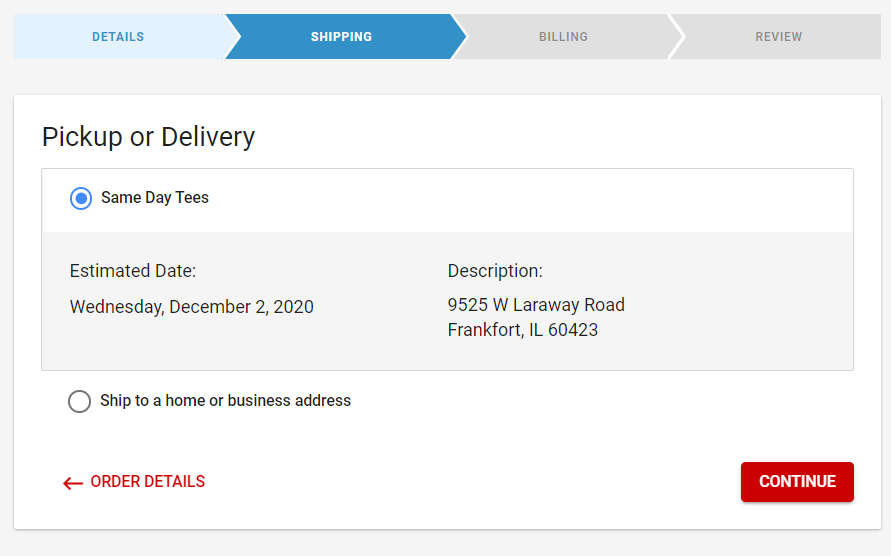Select the Same Day Tees radio button

click(x=81, y=198)
